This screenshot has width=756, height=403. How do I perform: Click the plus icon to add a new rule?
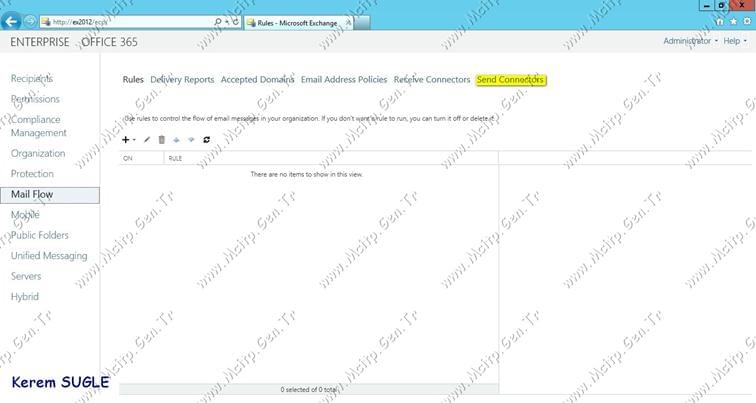tap(125, 140)
